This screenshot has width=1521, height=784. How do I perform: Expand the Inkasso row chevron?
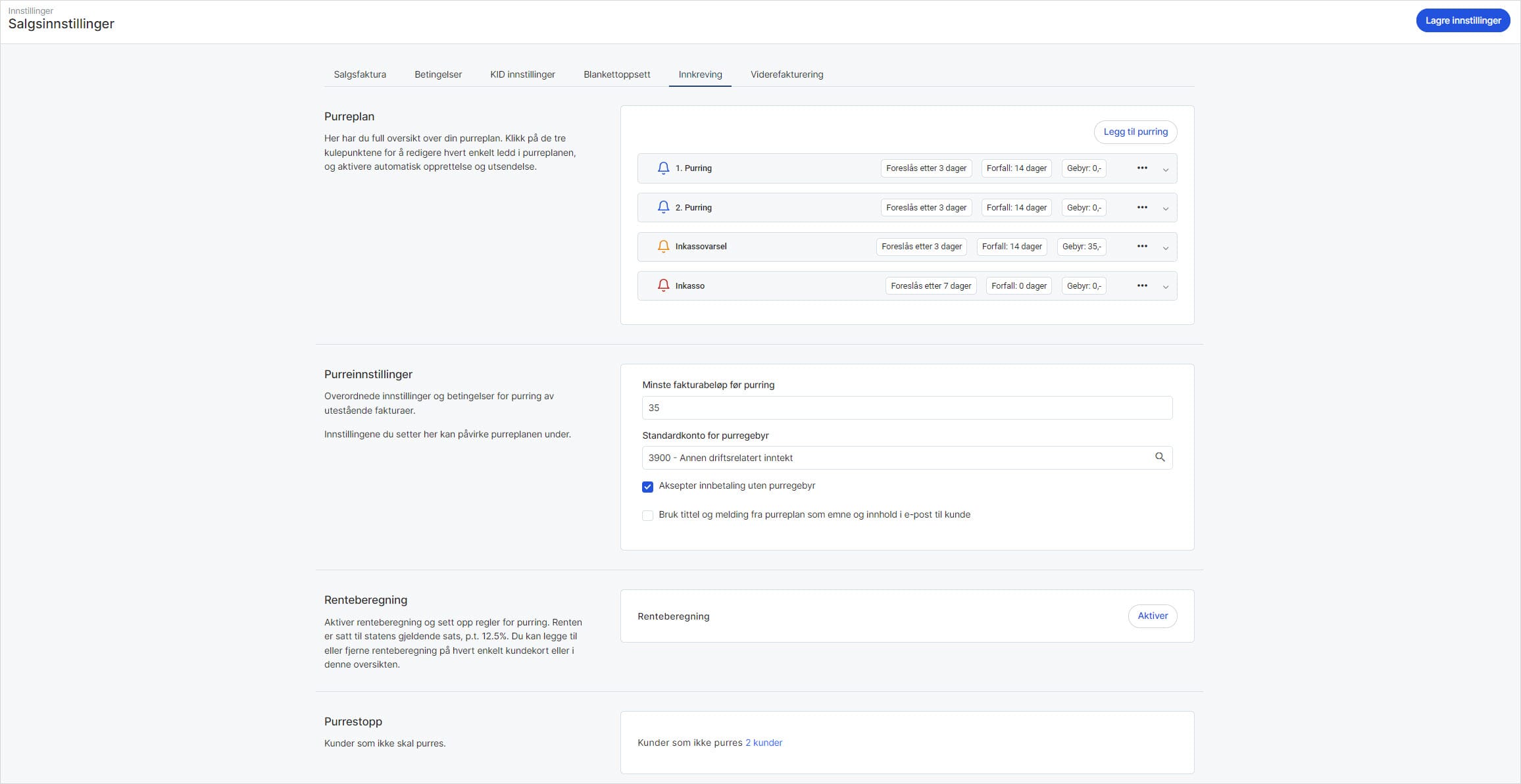point(1165,287)
